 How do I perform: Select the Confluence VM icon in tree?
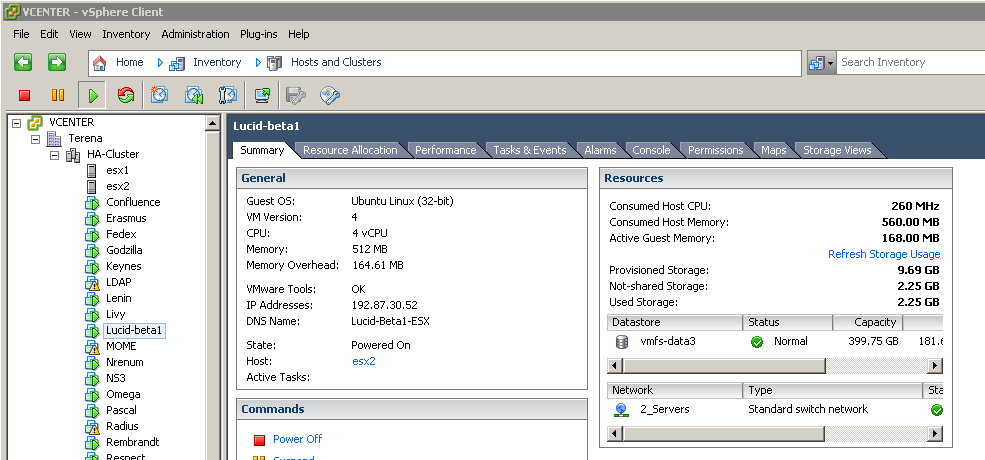tap(92, 202)
